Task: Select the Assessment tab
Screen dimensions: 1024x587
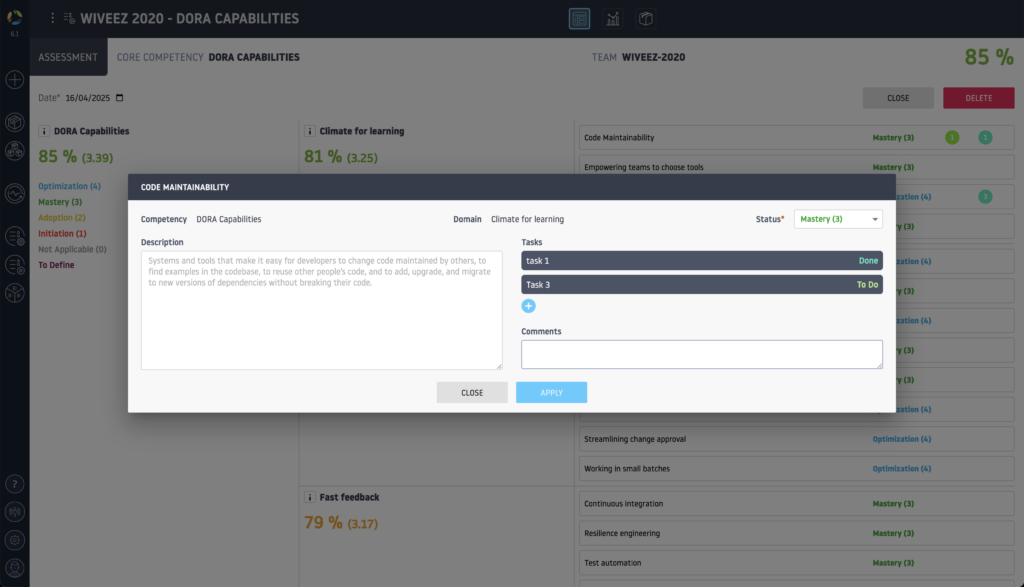Action: (x=68, y=57)
